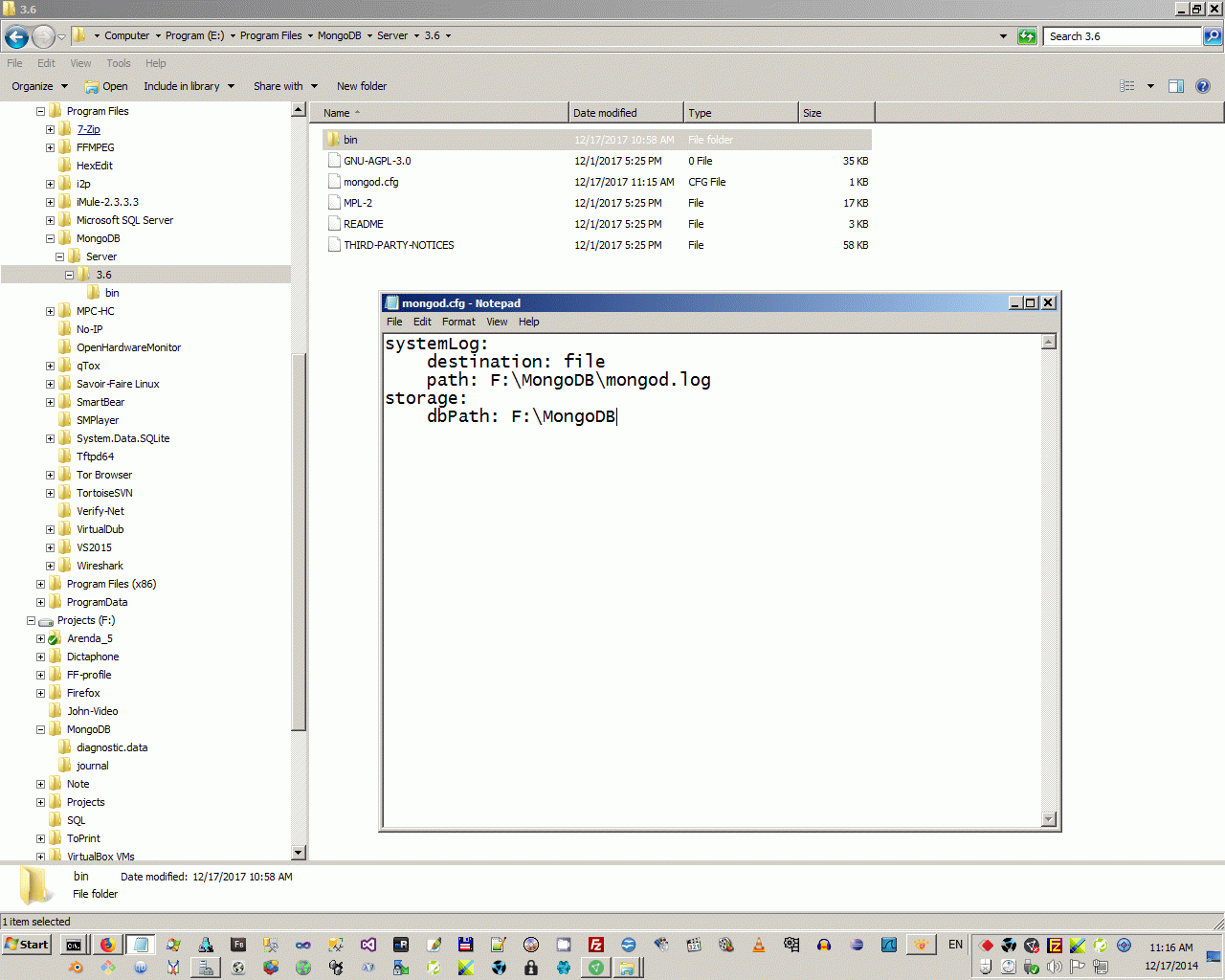The image size is (1225, 980).
Task: Expand the Program Files (x86) tree node
Action: click(40, 584)
